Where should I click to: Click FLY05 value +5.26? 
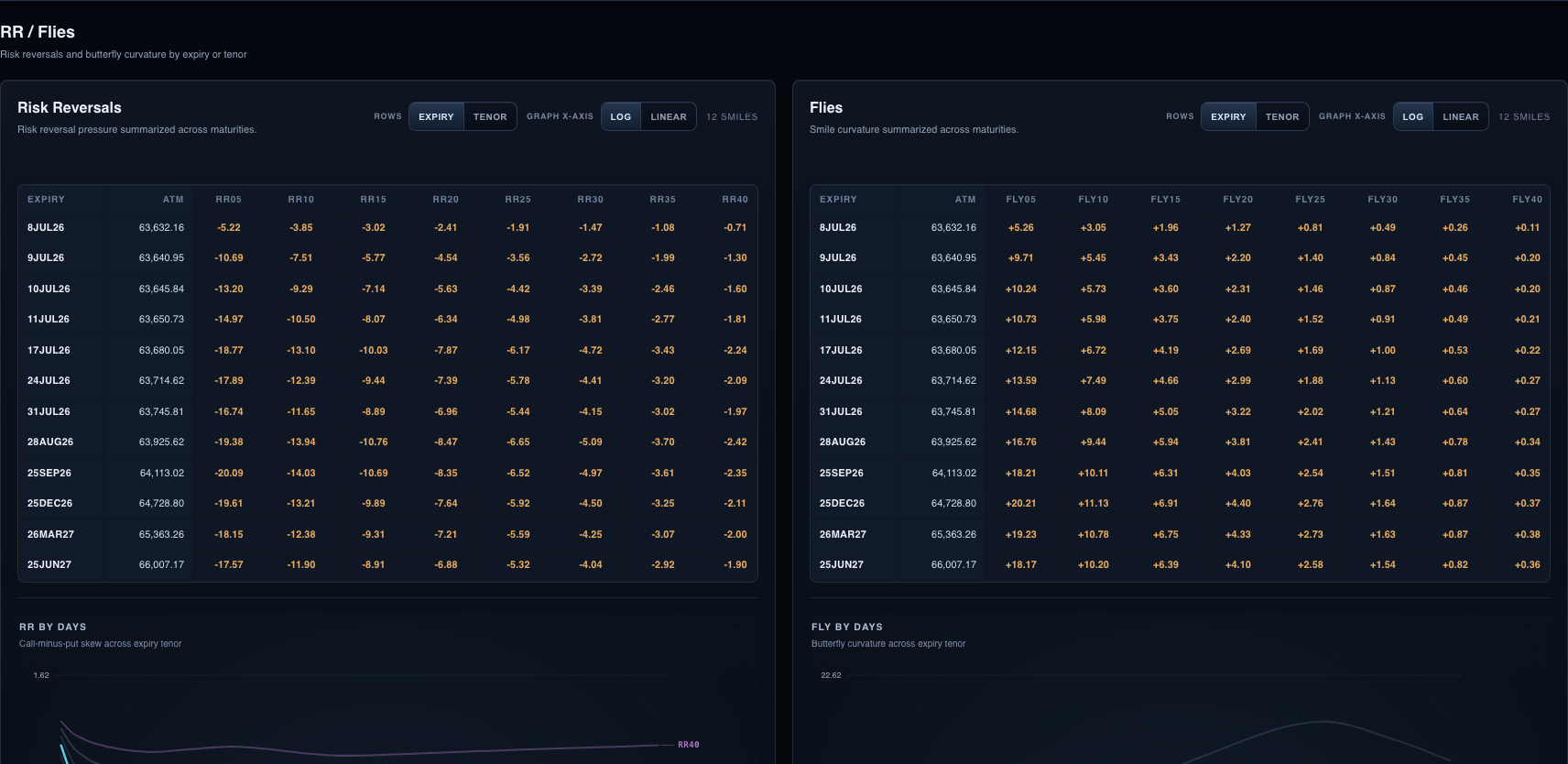click(x=1021, y=227)
